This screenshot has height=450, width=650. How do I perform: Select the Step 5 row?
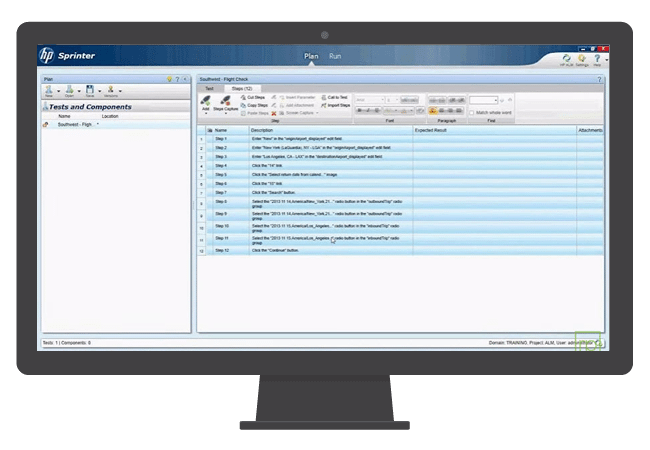pos(400,175)
